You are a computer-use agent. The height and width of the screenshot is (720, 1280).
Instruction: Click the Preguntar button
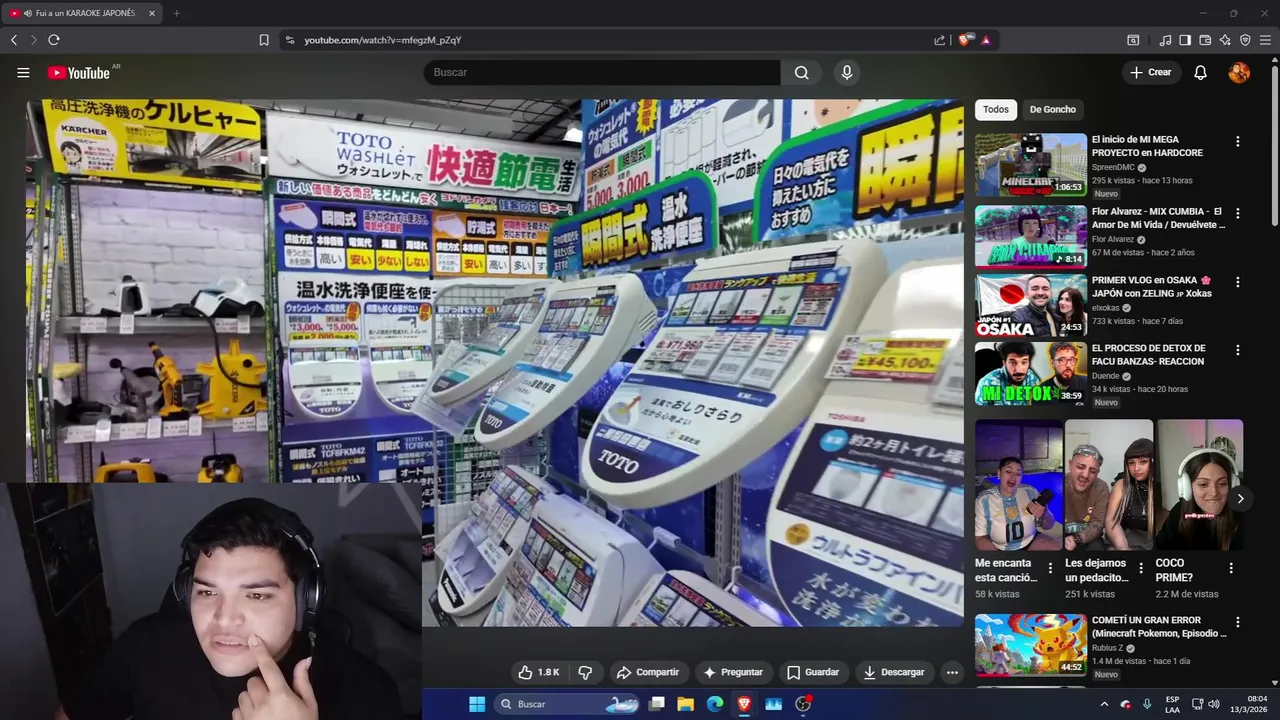733,672
